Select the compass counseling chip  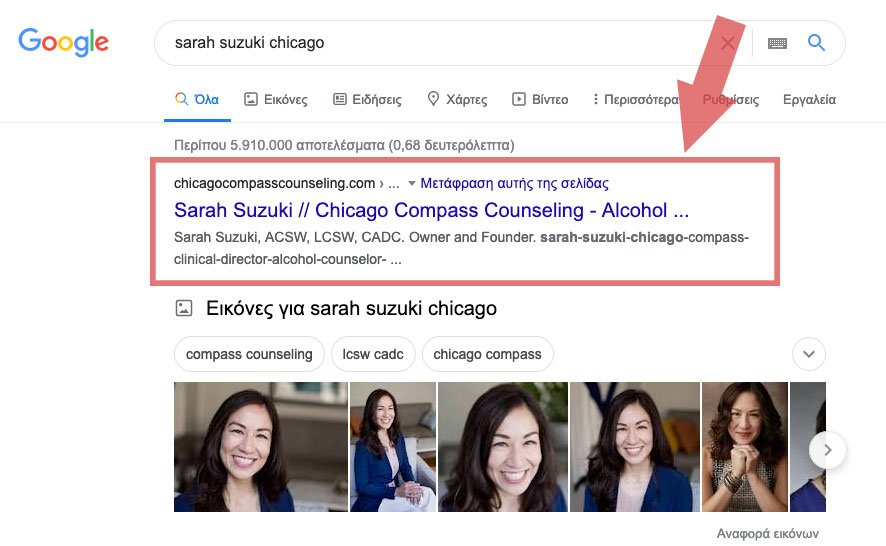[249, 354]
